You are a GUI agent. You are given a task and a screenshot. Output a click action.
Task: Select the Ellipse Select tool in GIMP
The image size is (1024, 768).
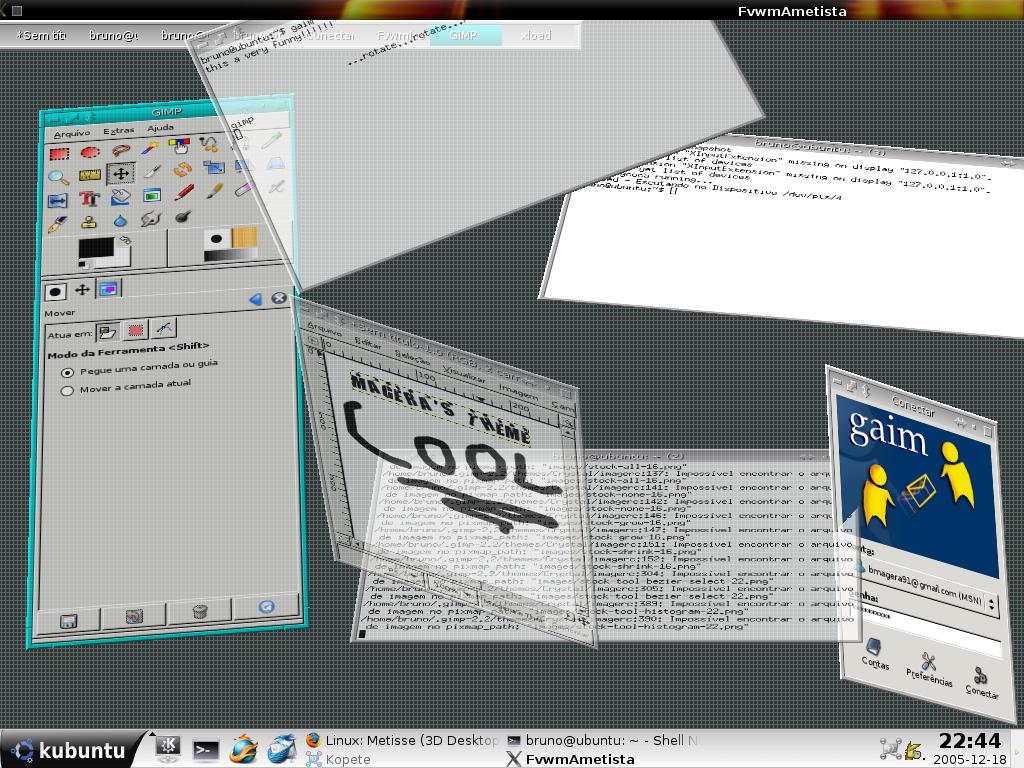tap(90, 153)
